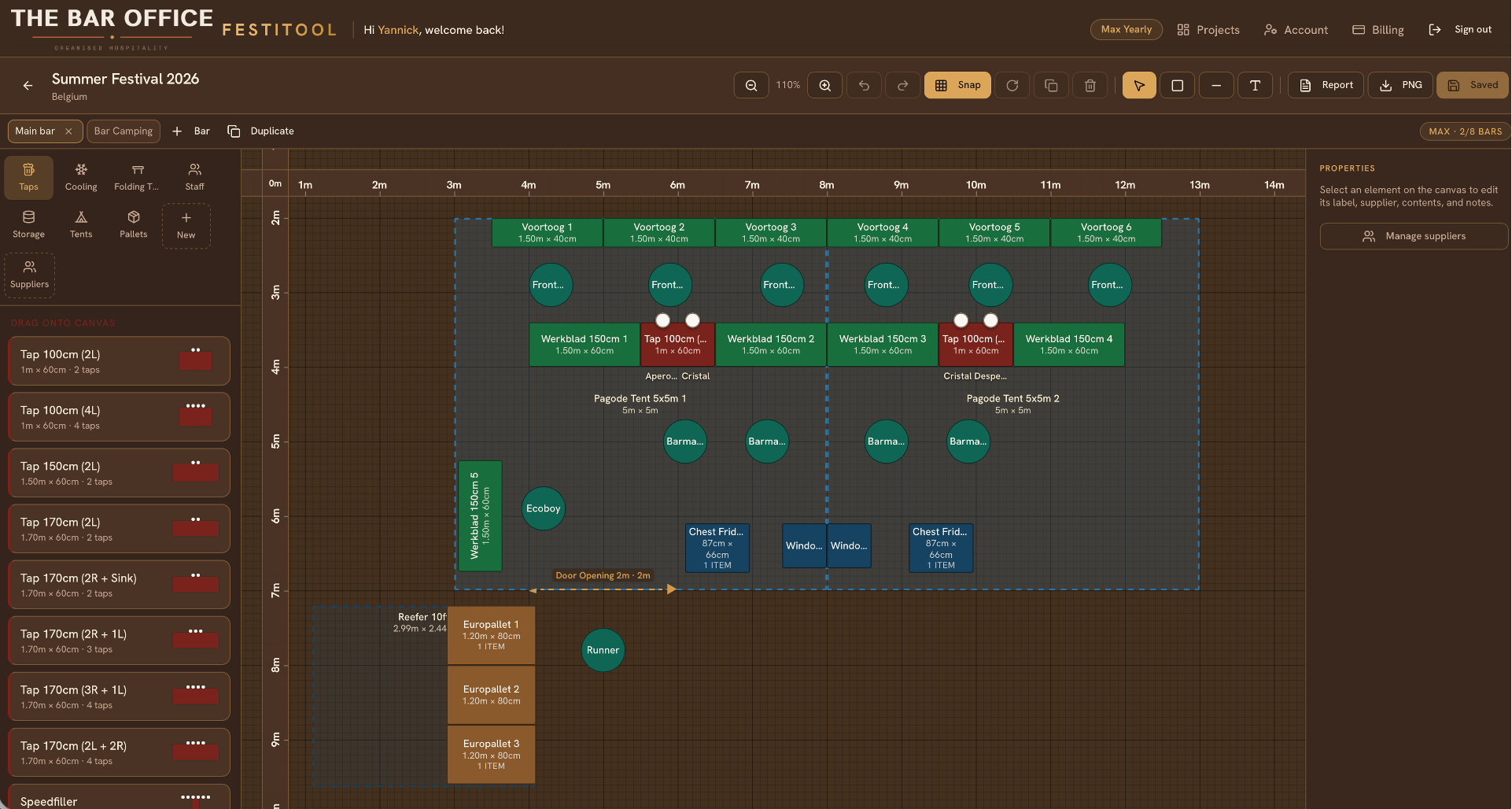Select Tap 170cm (3R + 1L) item
Screen dimensions: 1512x809
pyautogui.click(x=119, y=696)
